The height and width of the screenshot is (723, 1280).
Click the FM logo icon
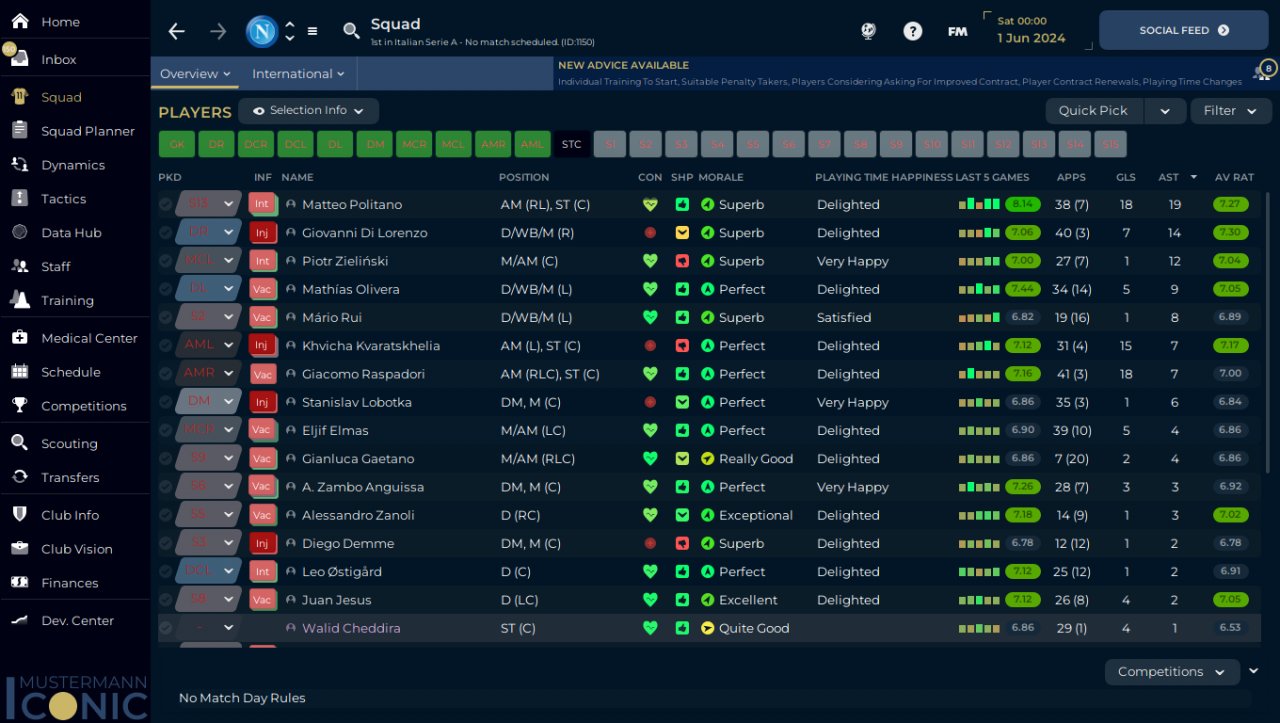tap(957, 31)
